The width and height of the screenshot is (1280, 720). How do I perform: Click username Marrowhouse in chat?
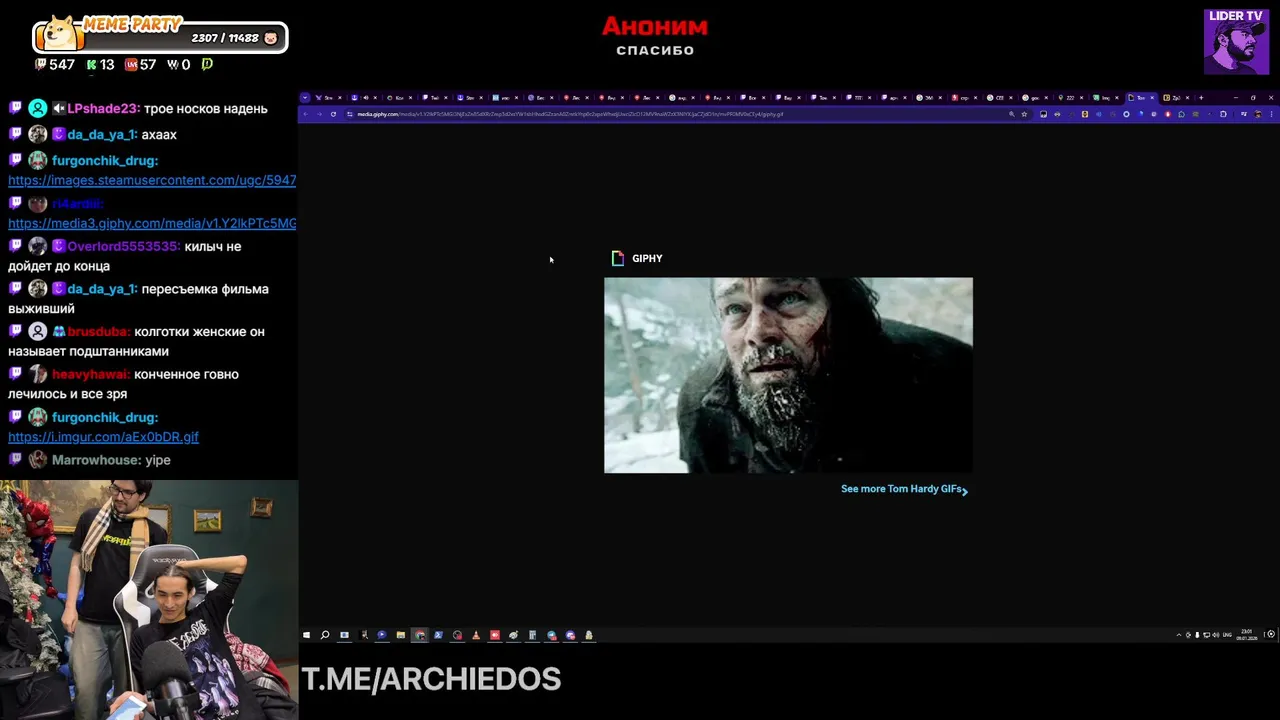point(96,460)
